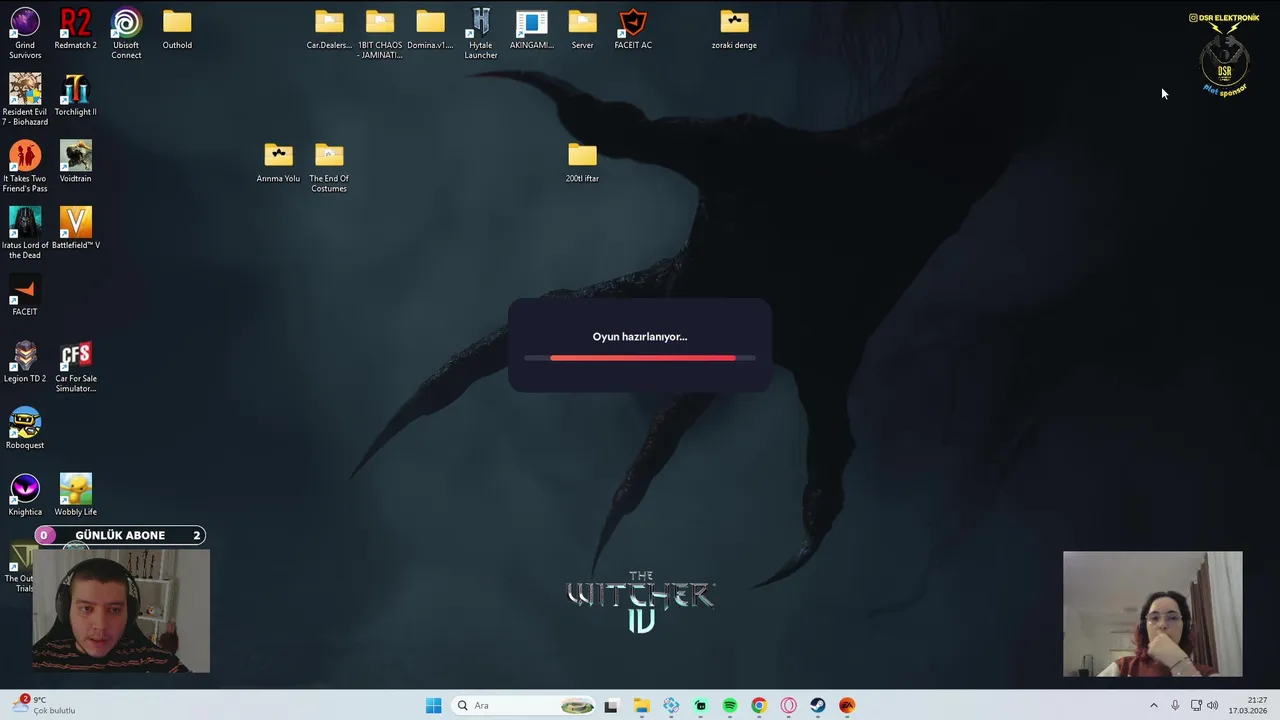
Task: Click the taskbar search box Ara
Action: [x=525, y=705]
